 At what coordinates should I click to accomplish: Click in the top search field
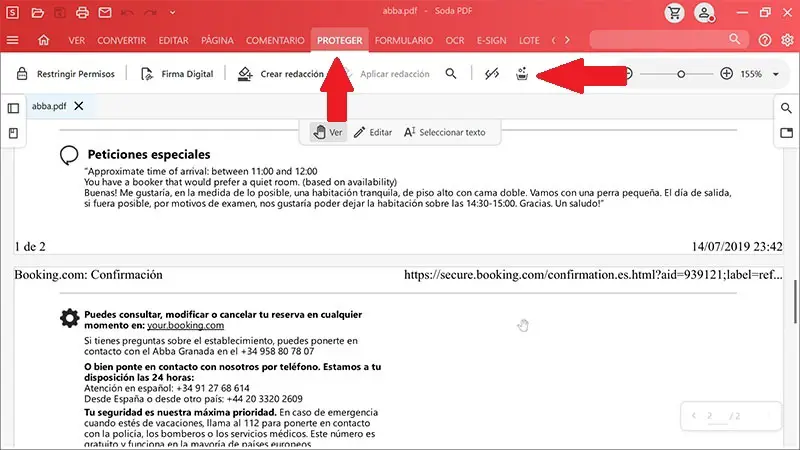pyautogui.click(x=668, y=39)
